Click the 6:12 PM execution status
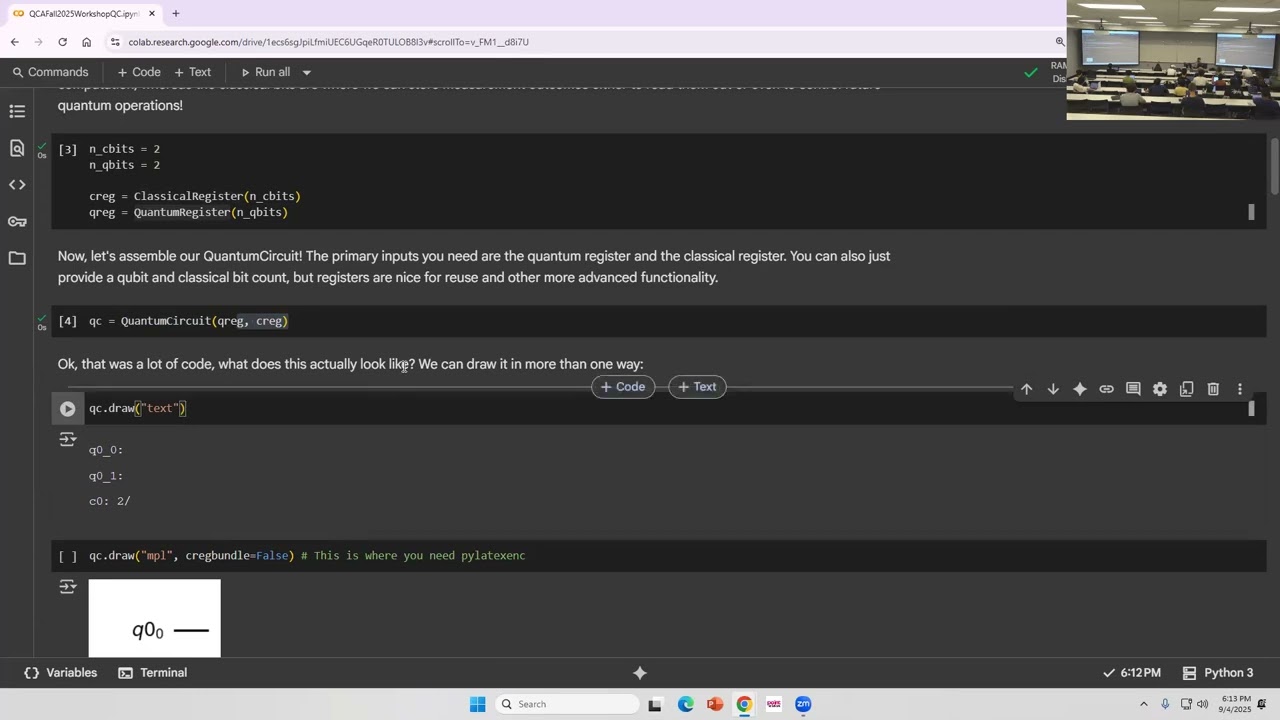Screen dimensions: 1280x720 [1131, 673]
